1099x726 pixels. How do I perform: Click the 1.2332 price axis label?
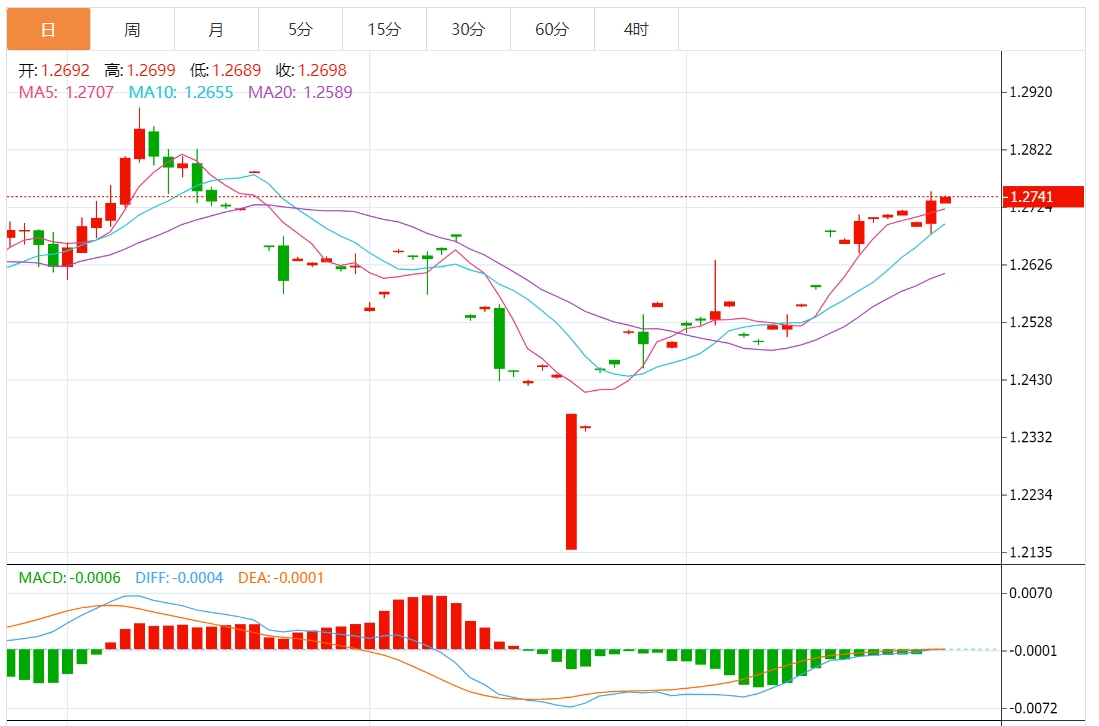tap(1030, 437)
